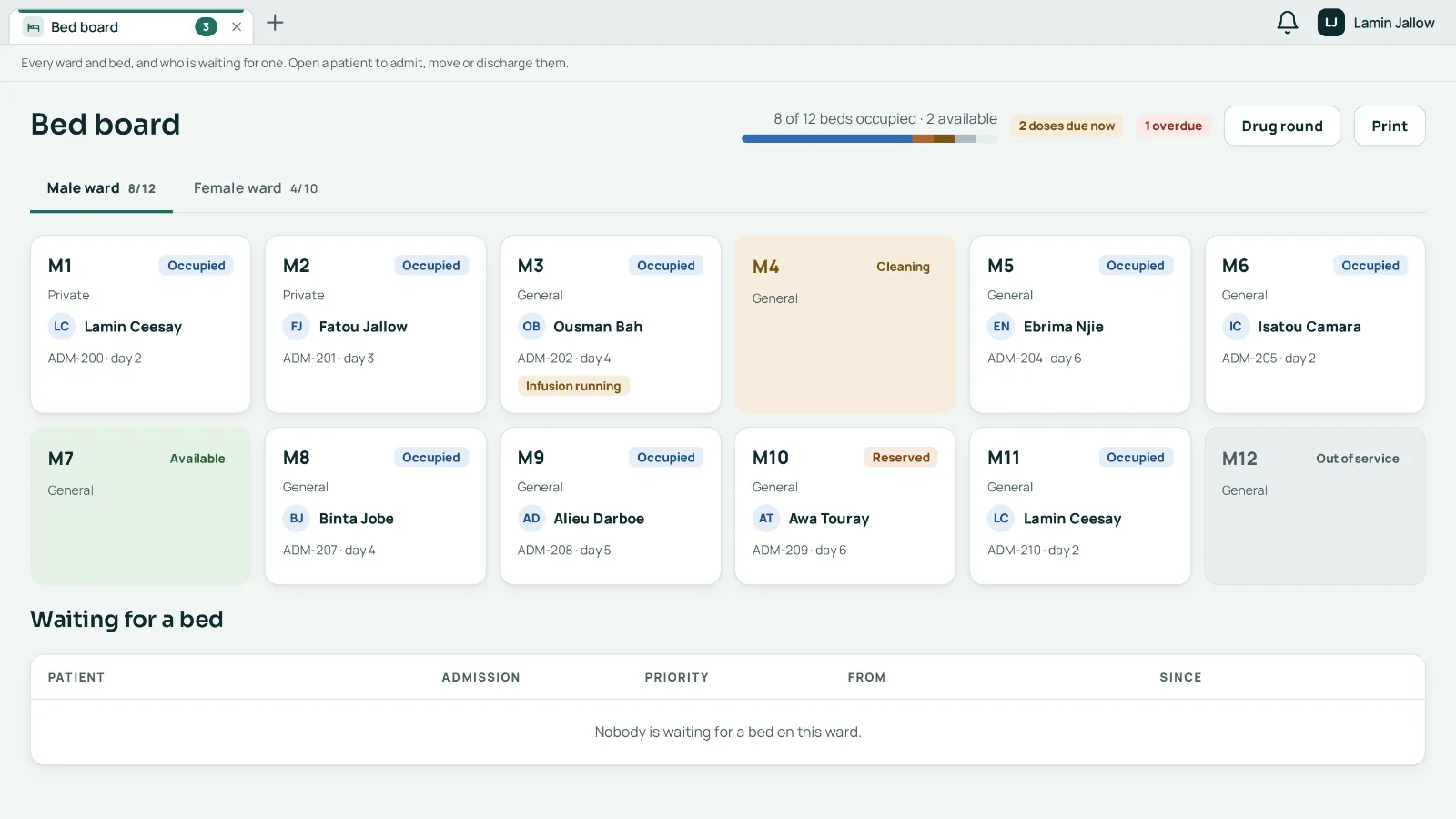
Task: Select the Bed board browser tab
Action: [132, 27]
